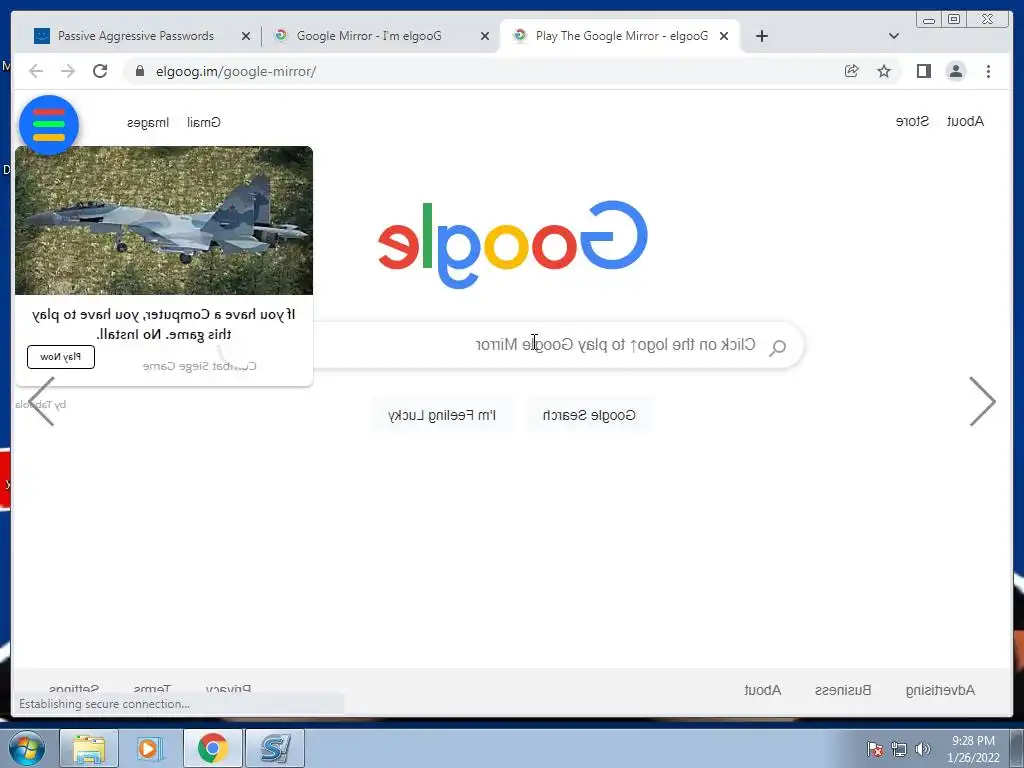Close the Google Mirror - I'm elgooG tab
The width and height of the screenshot is (1024, 768).
(x=485, y=36)
